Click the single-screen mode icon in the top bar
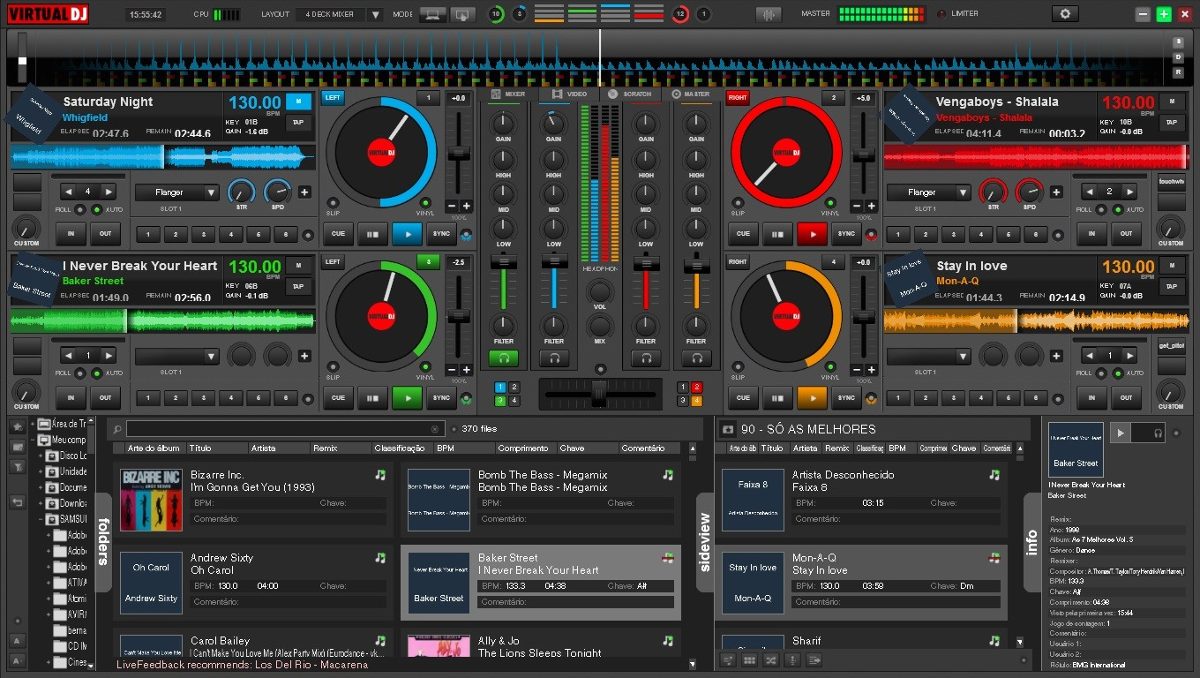This screenshot has height=678, width=1200. point(433,14)
